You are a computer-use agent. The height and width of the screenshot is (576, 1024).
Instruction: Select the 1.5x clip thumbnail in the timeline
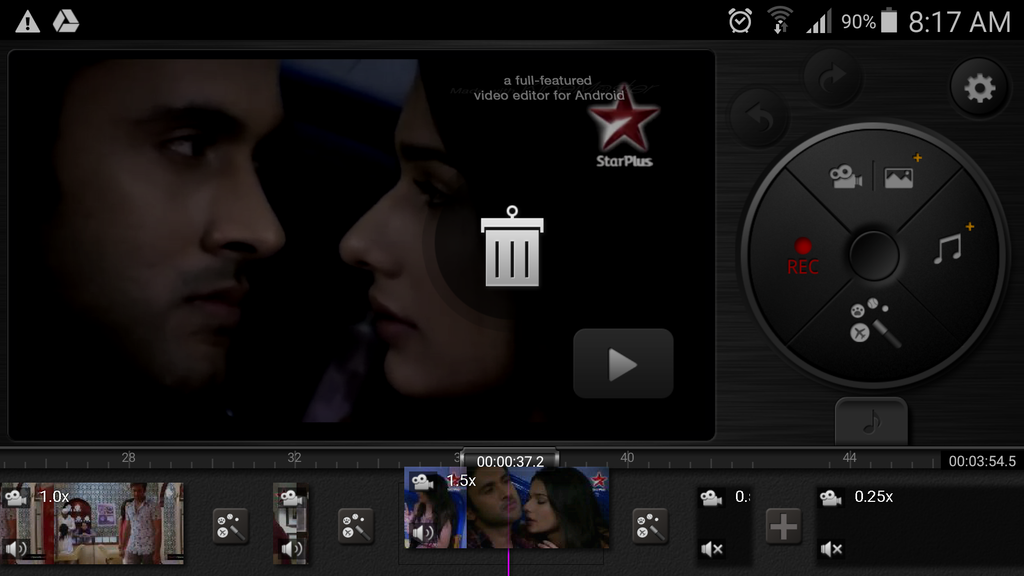pyautogui.click(x=507, y=508)
